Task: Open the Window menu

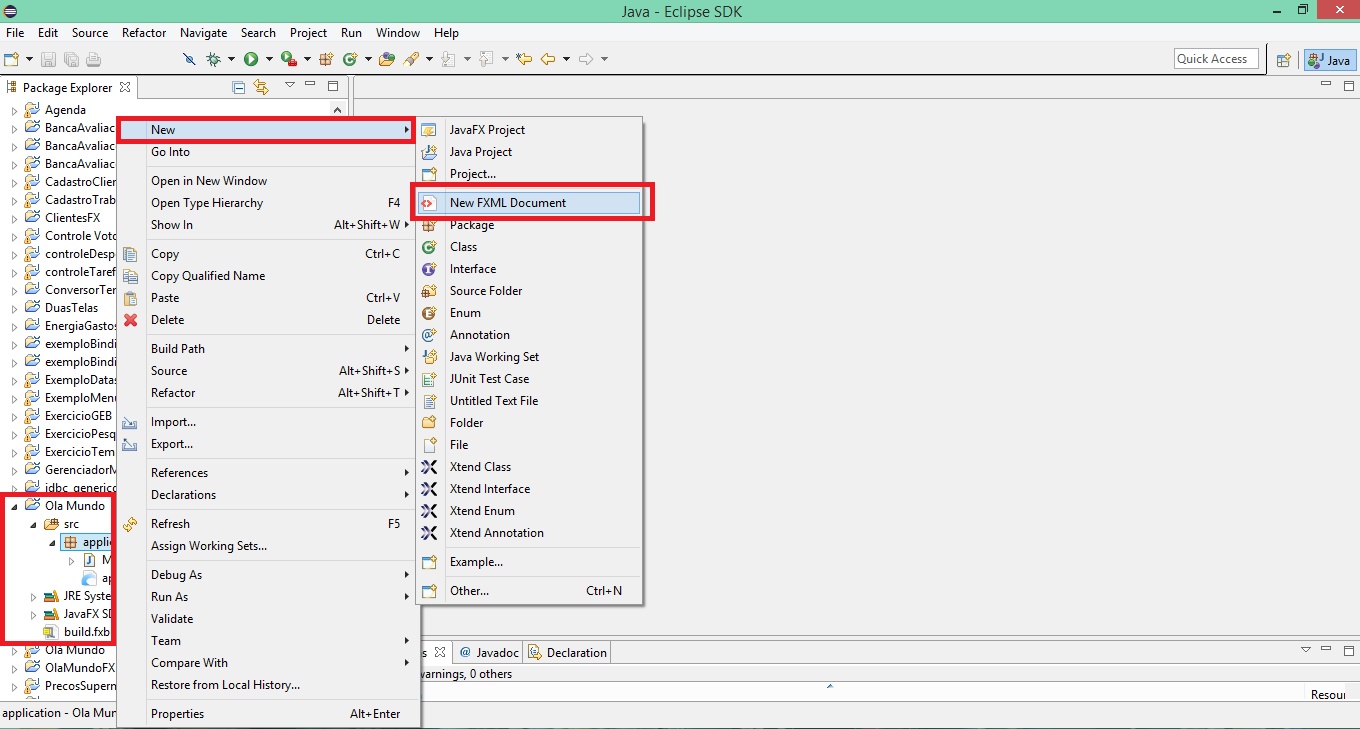Action: pos(400,33)
